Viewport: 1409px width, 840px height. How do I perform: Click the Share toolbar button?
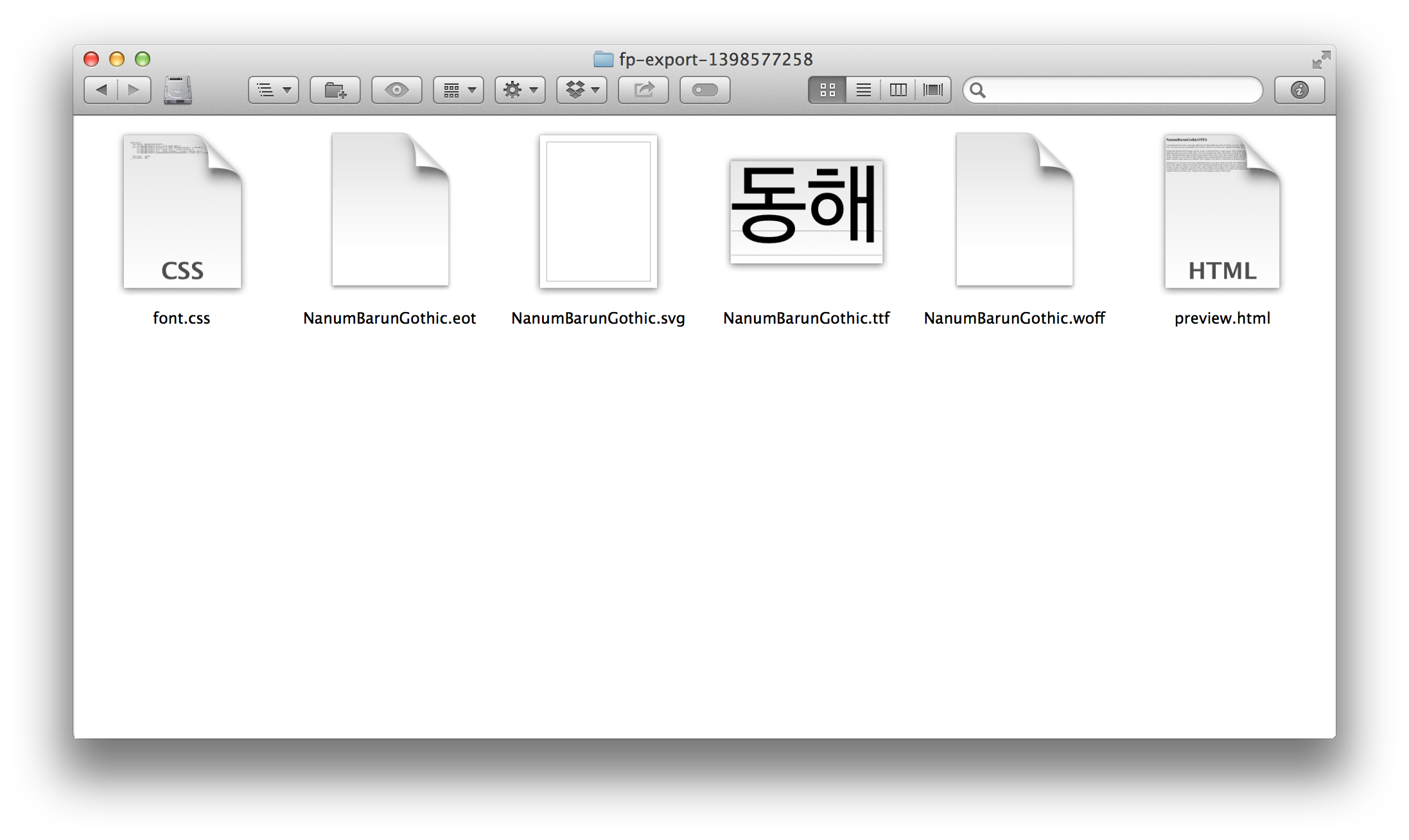point(643,90)
